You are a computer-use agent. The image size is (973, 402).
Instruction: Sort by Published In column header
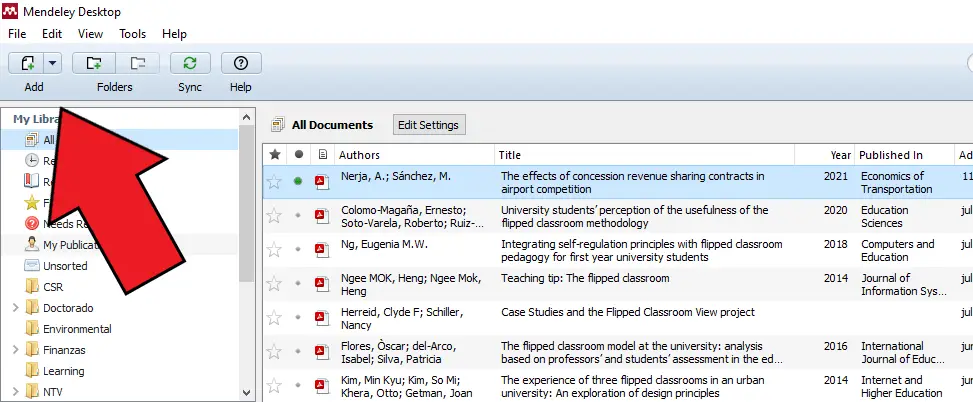click(x=904, y=155)
